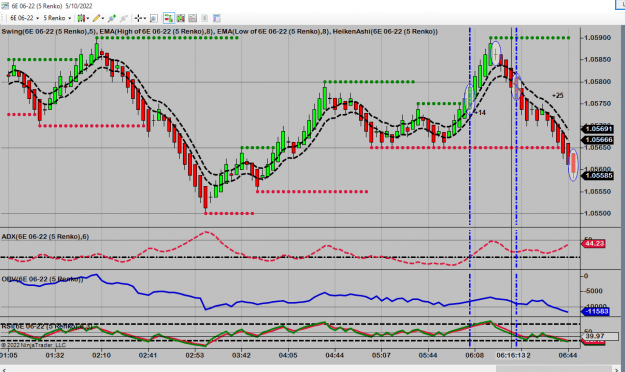Open the Data Series icon

[181, 18]
